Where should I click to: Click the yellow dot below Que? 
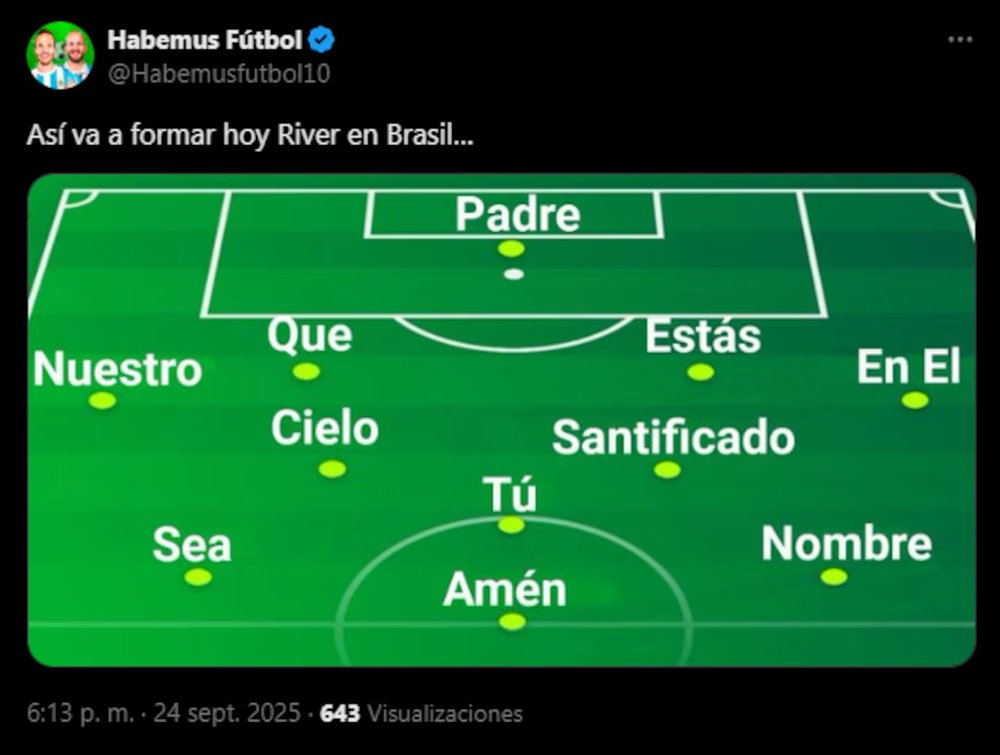pos(306,371)
